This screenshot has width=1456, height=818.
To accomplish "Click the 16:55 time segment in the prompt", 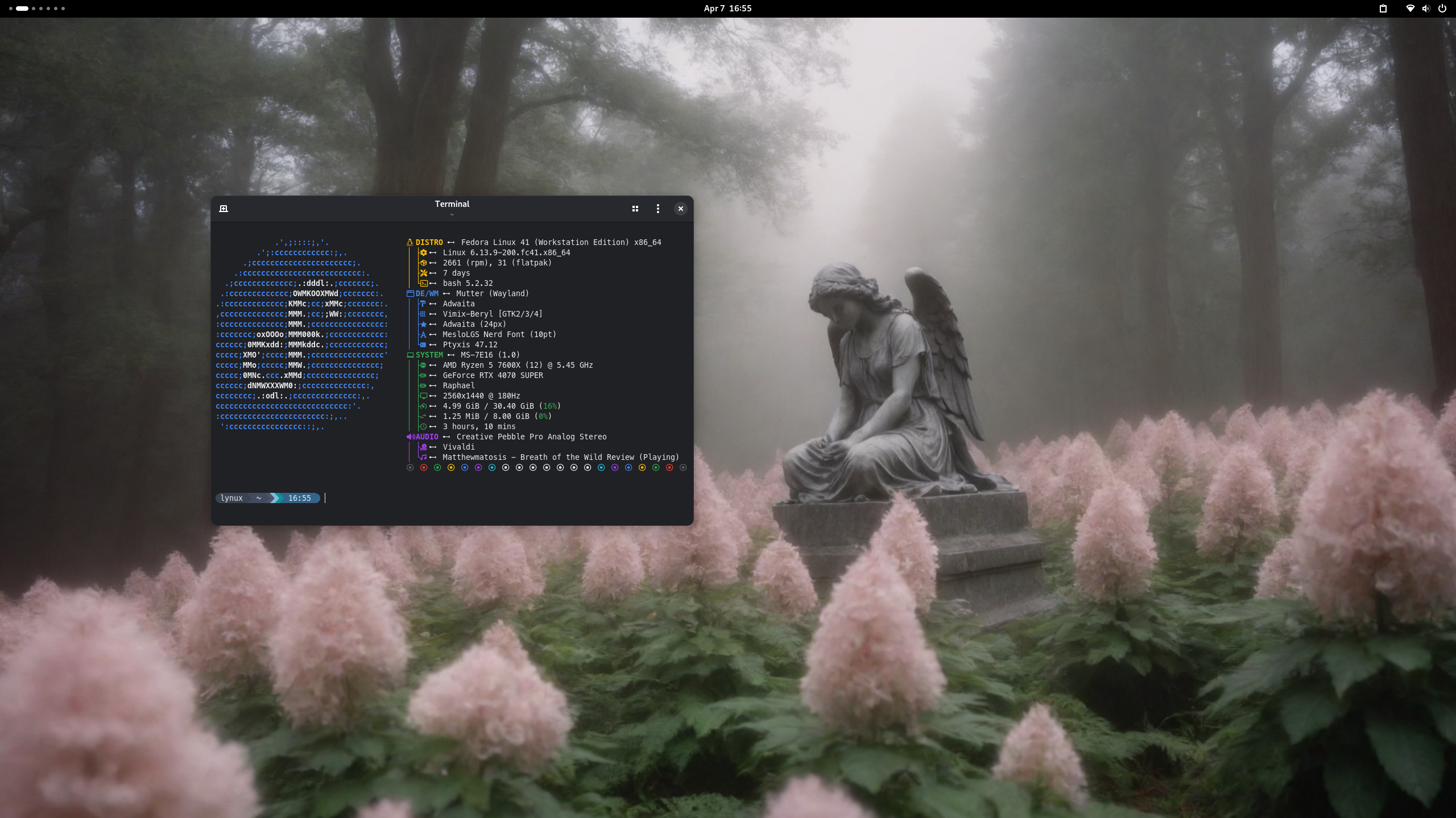I will [299, 498].
